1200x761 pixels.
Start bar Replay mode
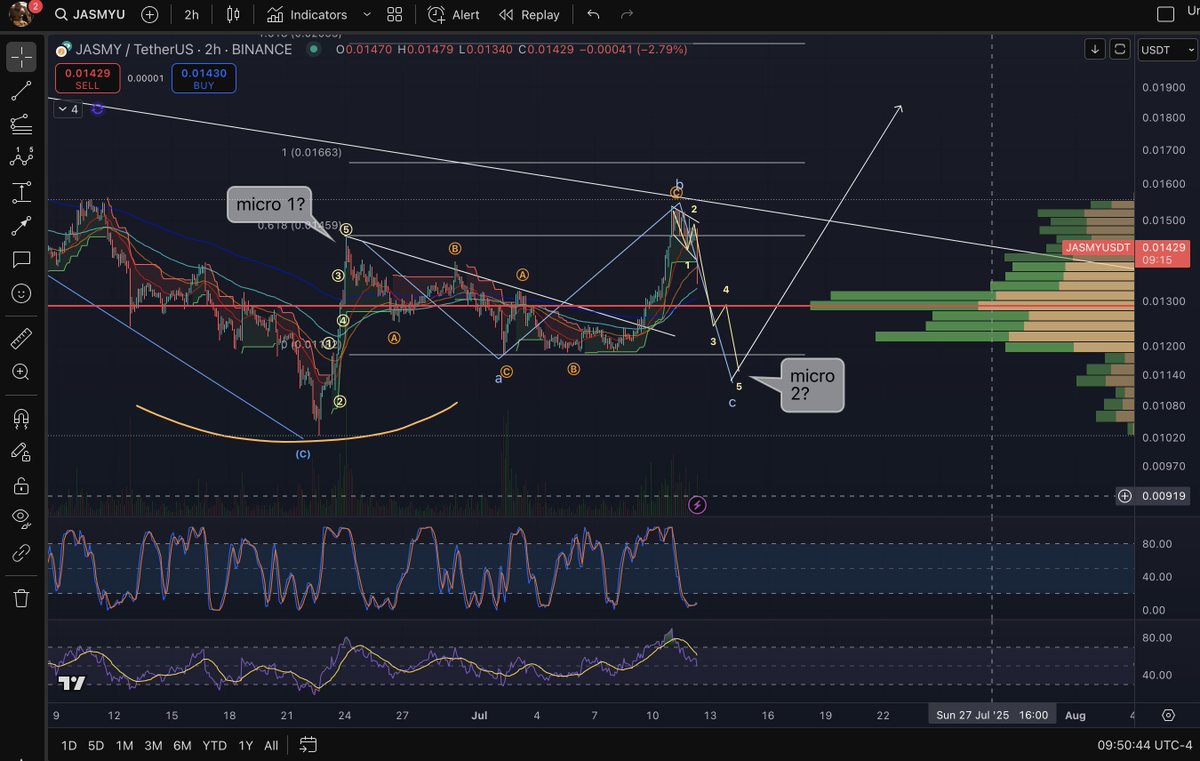coord(529,15)
